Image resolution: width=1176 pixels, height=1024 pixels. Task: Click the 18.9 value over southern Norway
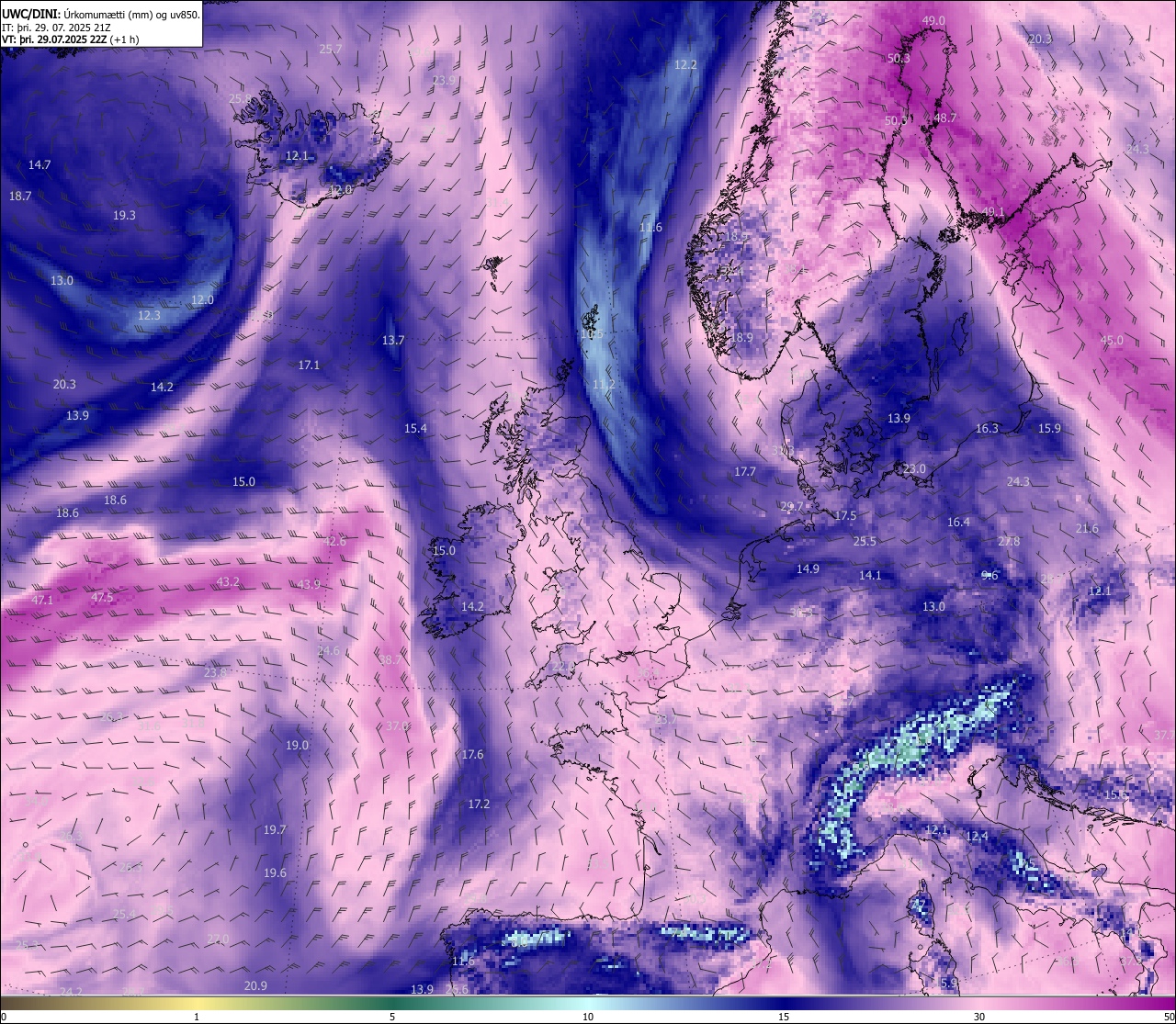[741, 338]
